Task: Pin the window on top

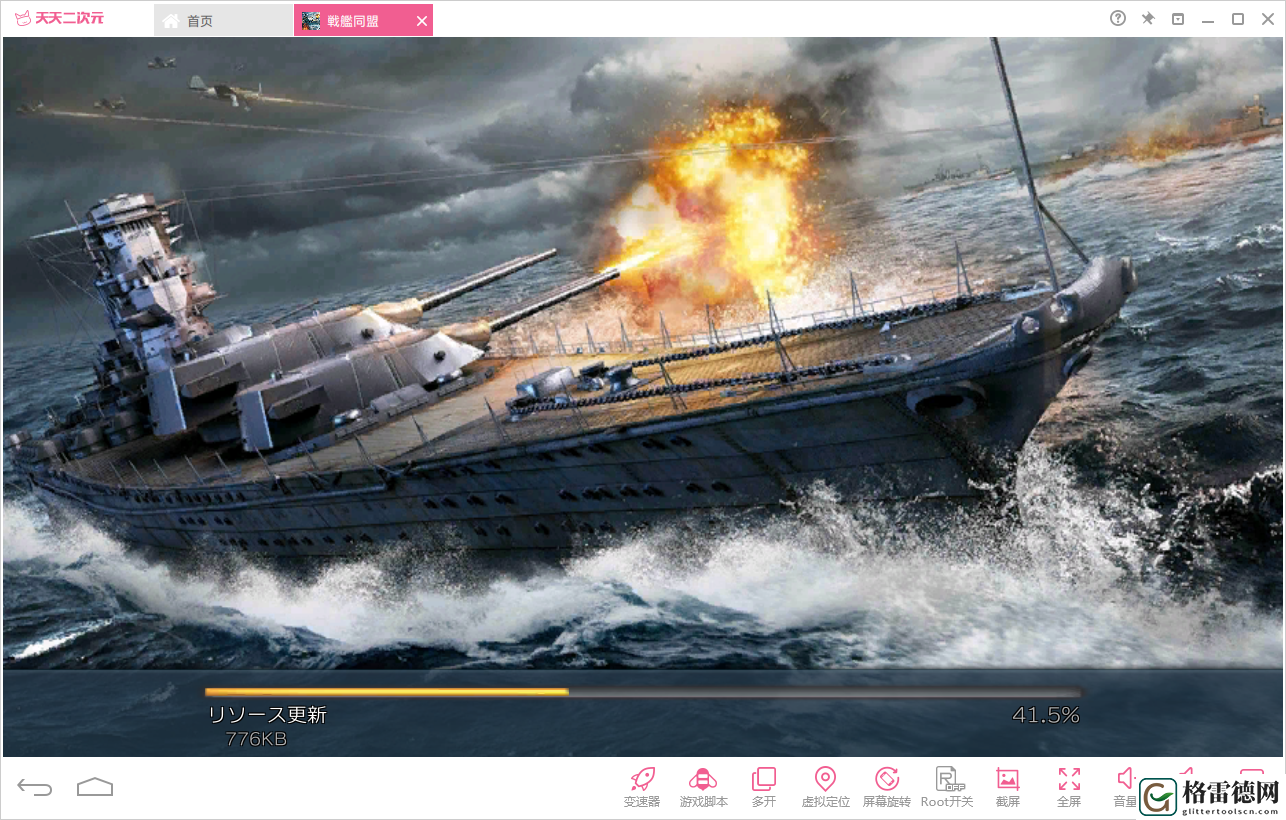Action: pos(1148,19)
